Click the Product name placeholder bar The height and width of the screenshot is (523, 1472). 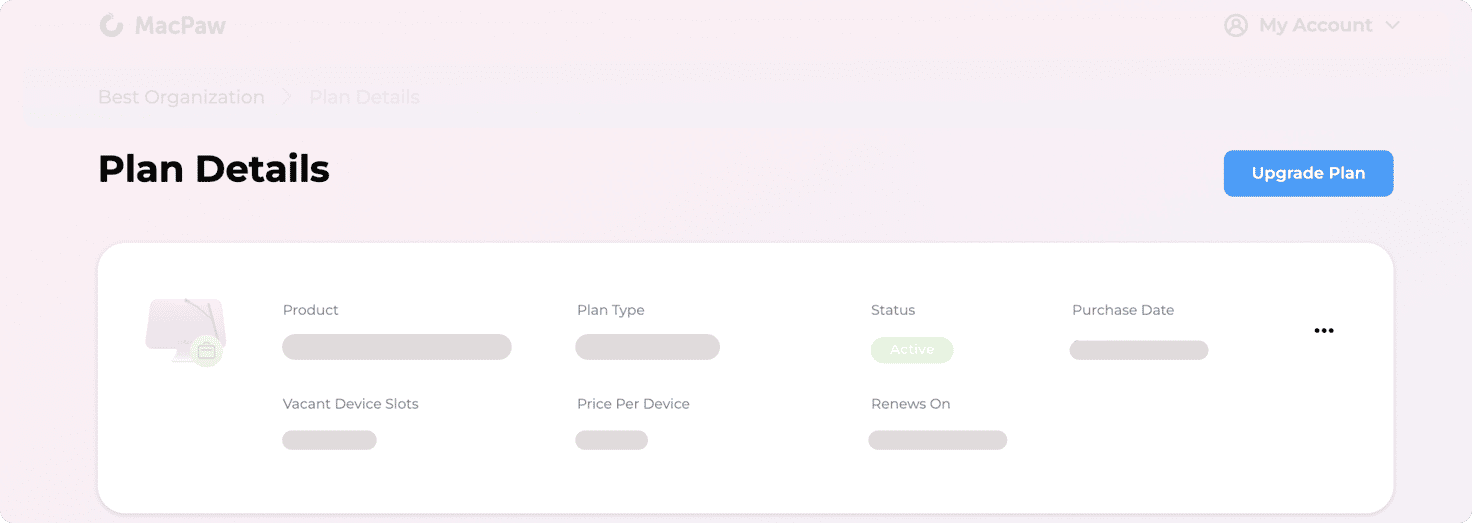(x=397, y=347)
